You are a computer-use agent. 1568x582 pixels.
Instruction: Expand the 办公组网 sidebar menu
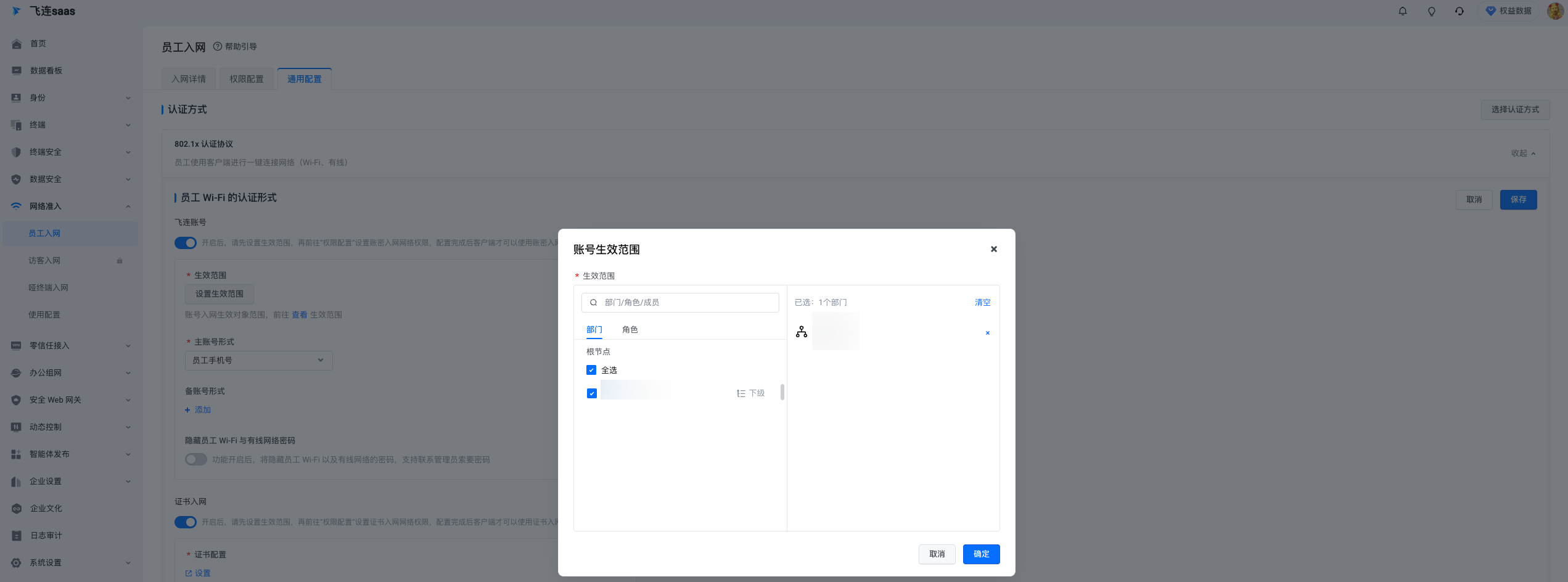128,373
